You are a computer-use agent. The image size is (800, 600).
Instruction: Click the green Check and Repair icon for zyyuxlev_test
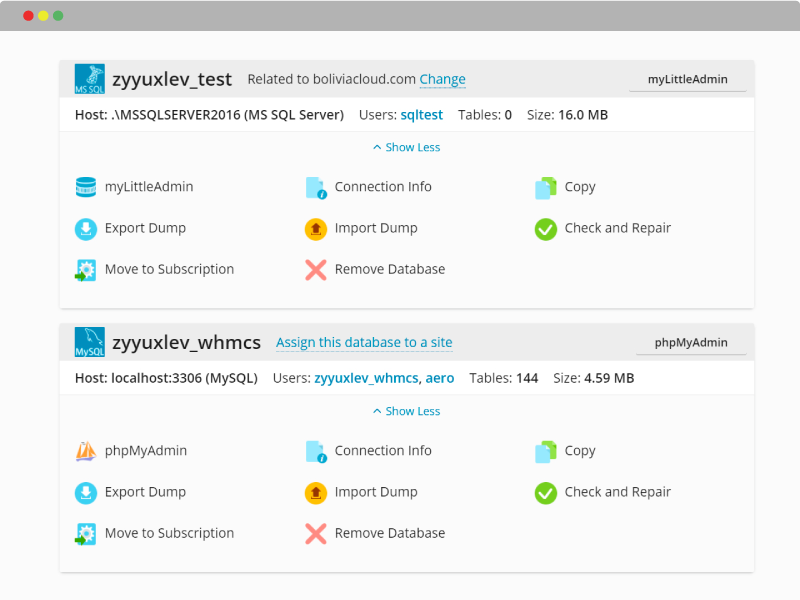coord(545,229)
